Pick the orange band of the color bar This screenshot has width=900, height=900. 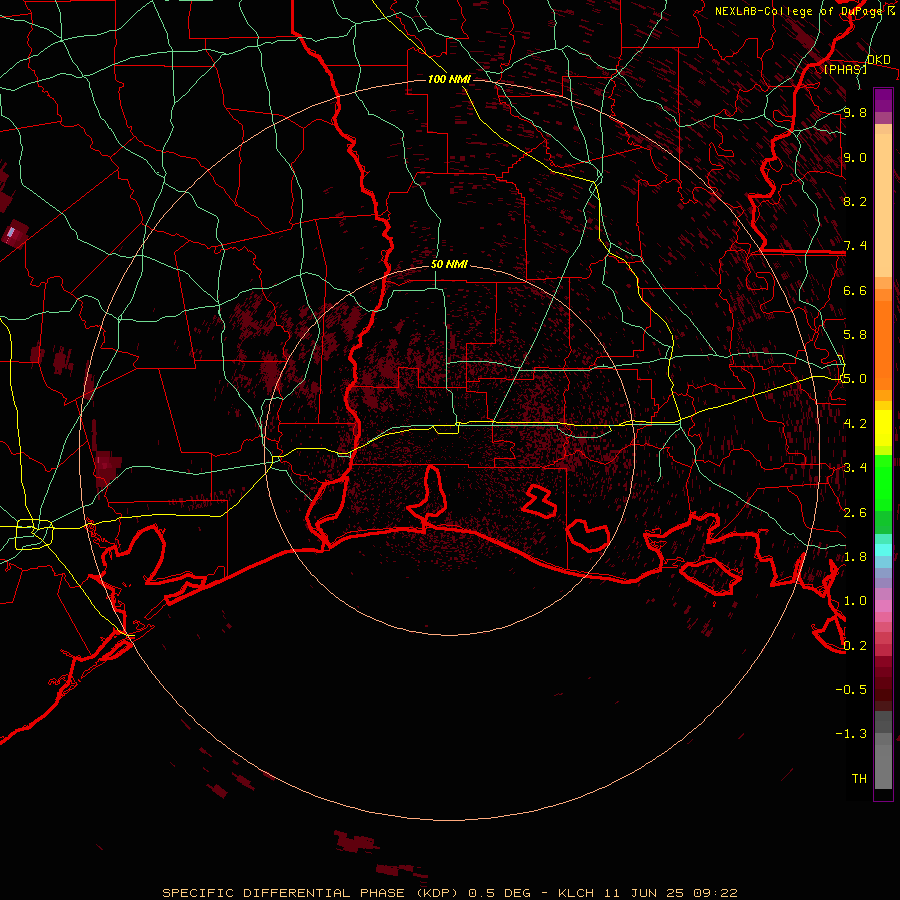[883, 346]
